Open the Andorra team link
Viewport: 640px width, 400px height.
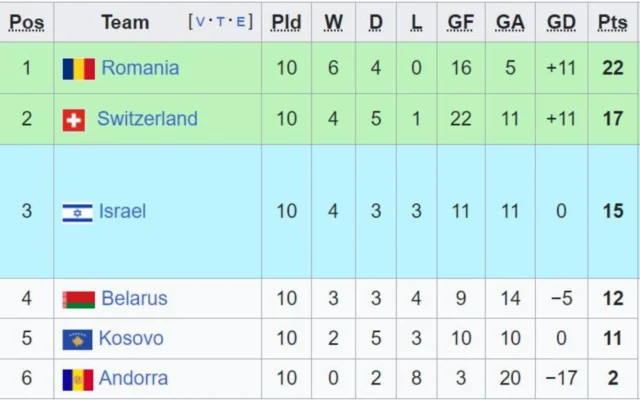pos(133,379)
